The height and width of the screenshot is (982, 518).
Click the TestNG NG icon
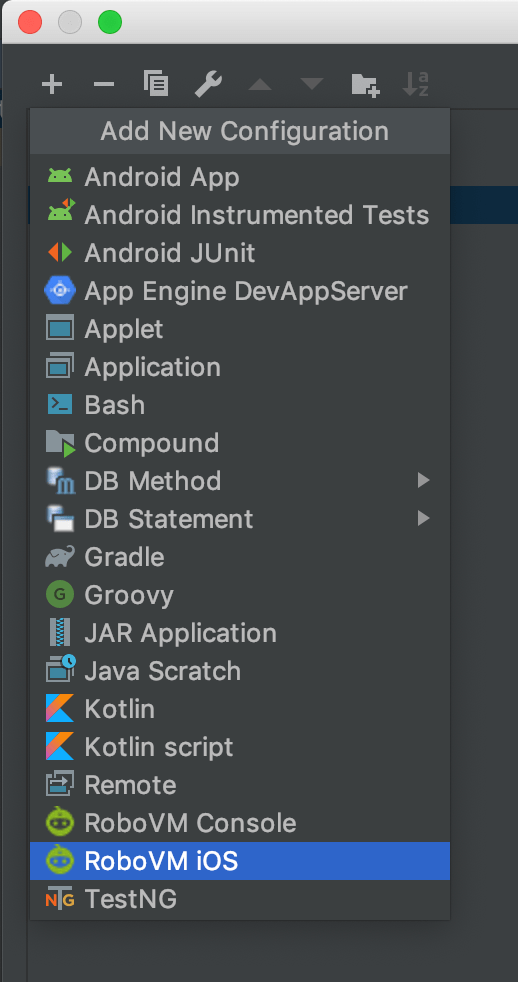coord(60,900)
